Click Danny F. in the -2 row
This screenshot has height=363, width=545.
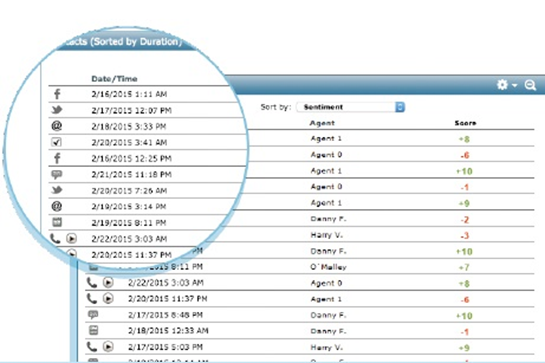pyautogui.click(x=328, y=219)
